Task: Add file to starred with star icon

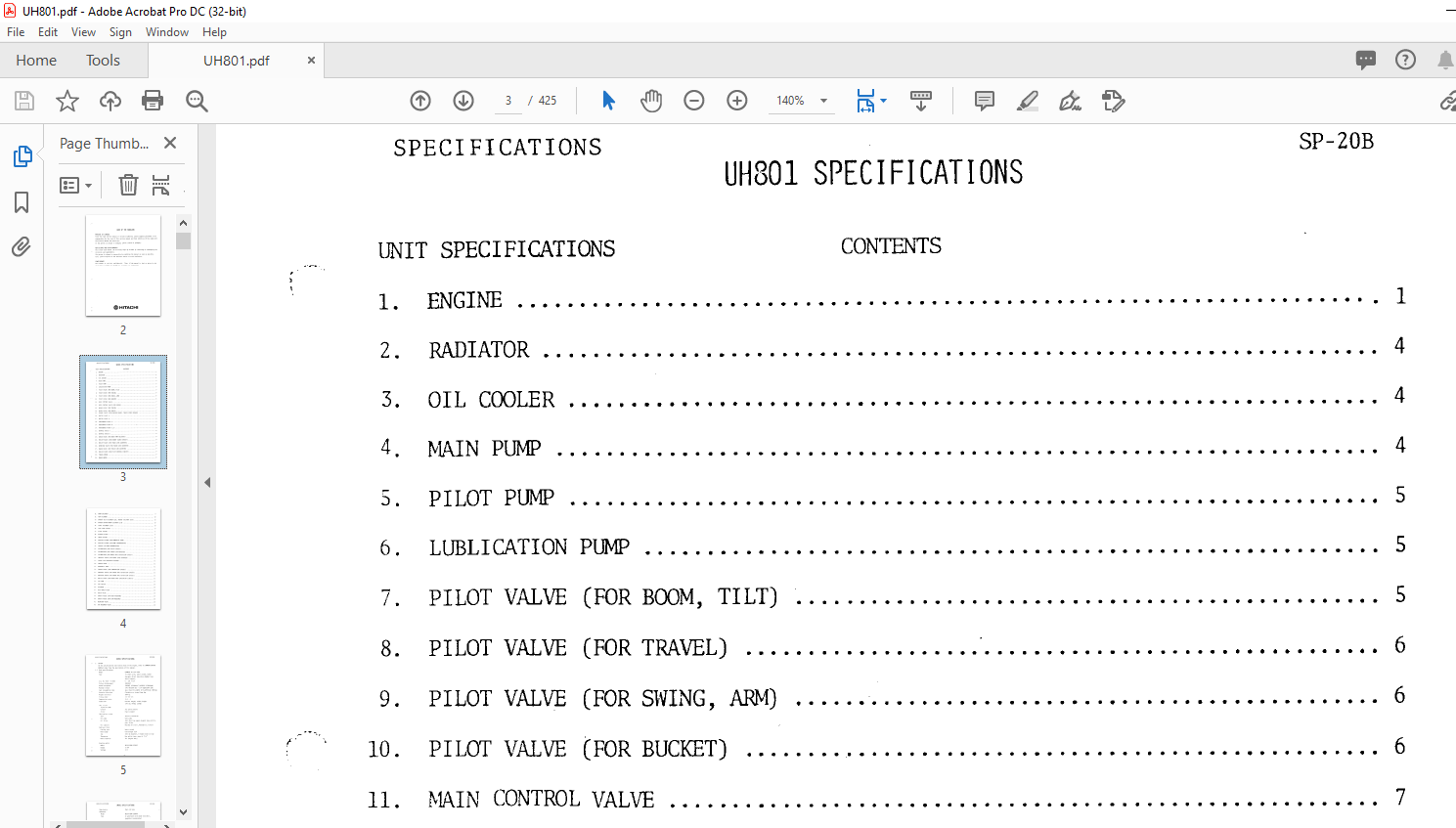Action: tap(67, 101)
